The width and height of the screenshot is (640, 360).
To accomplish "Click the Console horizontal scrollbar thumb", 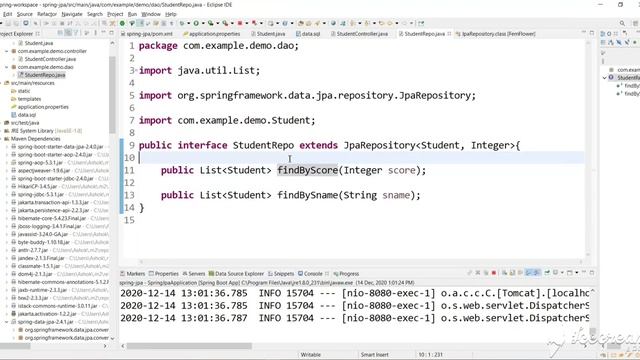I will tap(189, 346).
